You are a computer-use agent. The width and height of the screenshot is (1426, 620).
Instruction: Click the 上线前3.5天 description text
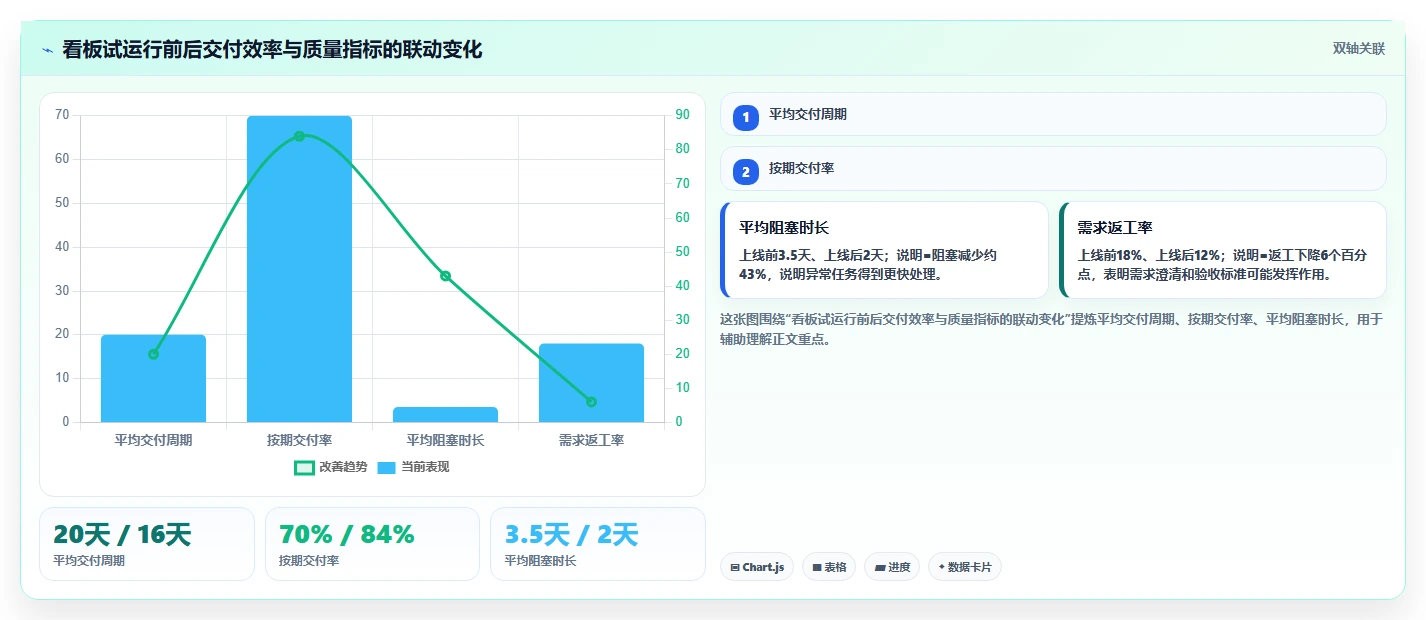pos(868,265)
